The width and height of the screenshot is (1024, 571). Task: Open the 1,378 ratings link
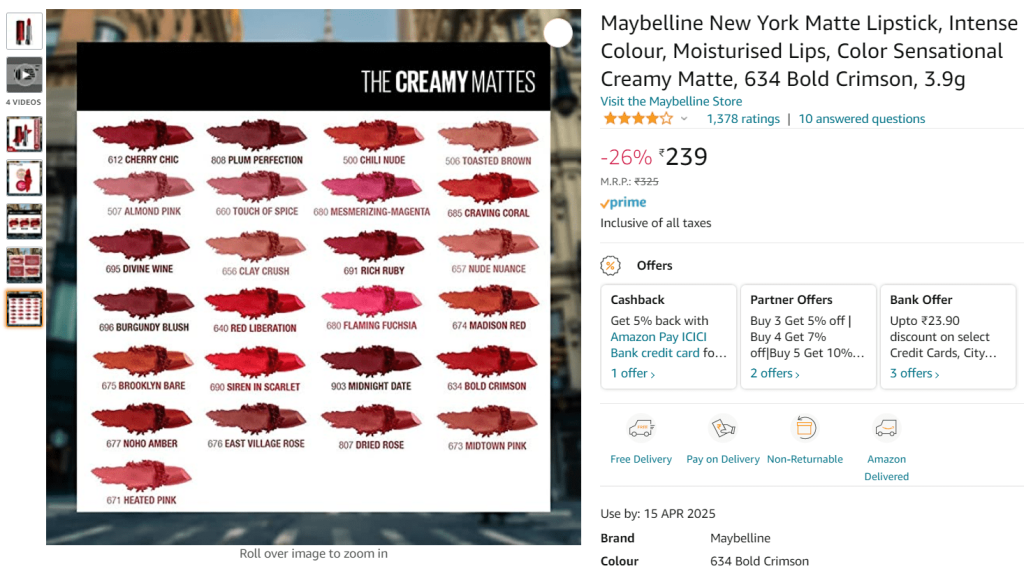click(743, 119)
